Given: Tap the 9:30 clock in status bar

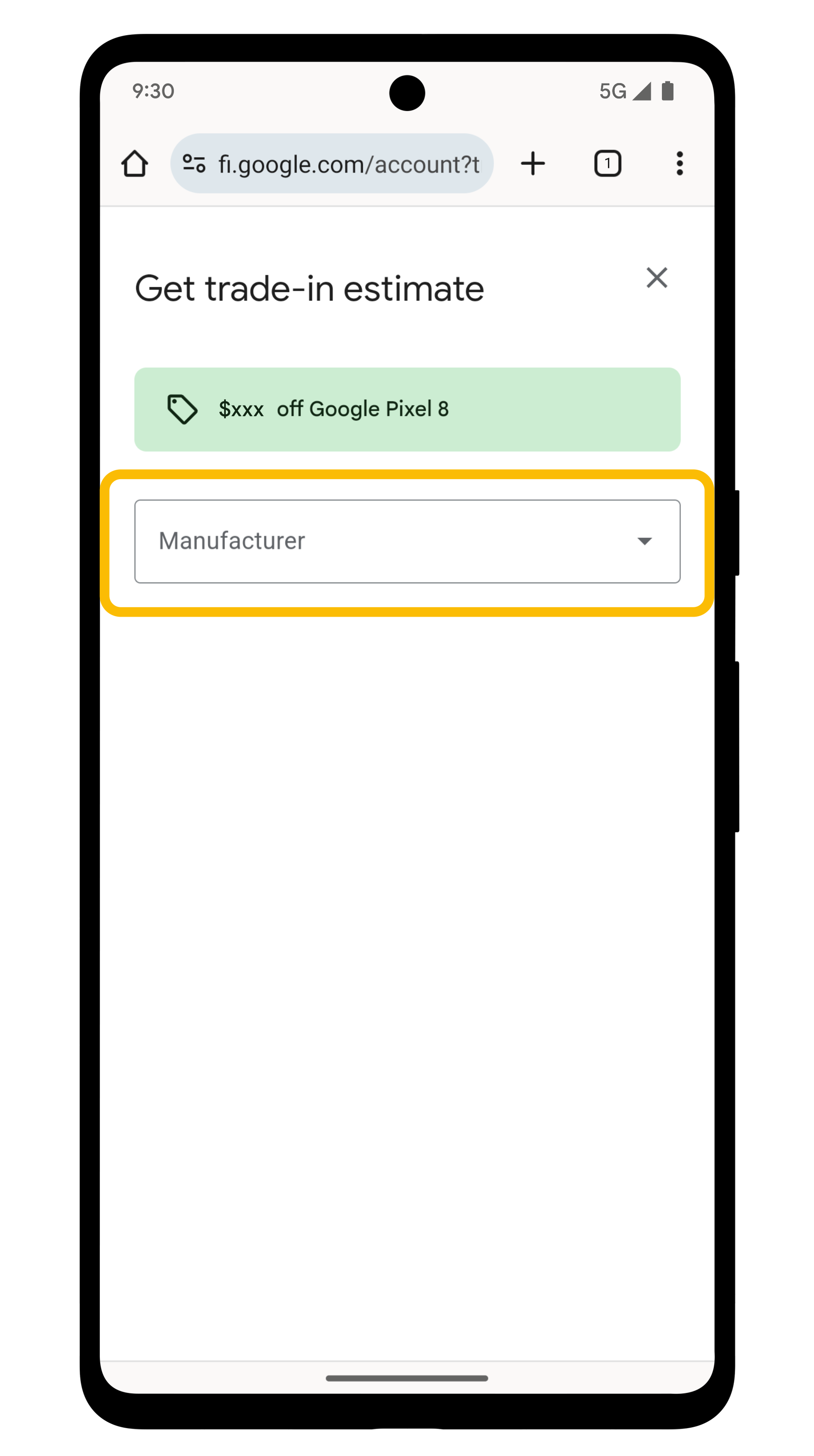Looking at the screenshot, I should (153, 91).
